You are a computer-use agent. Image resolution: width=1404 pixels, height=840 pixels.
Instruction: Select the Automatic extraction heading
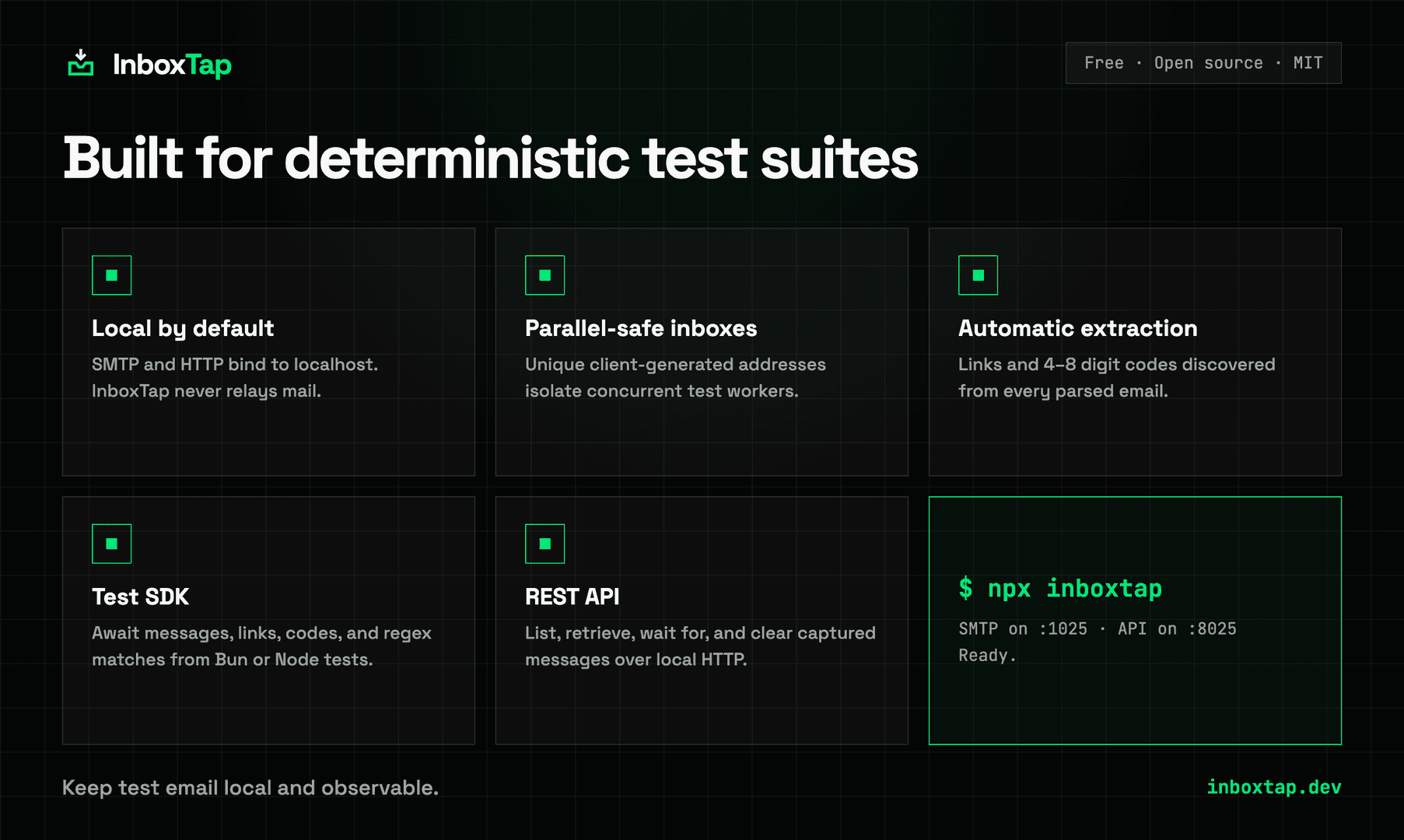coord(1077,328)
